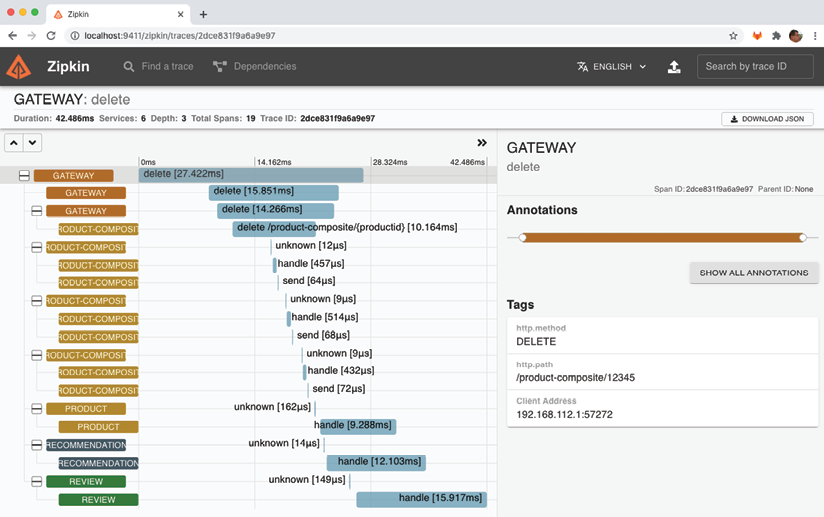This screenshot has height=517, width=824.
Task: Bookmark page with star icon
Action: coord(733,36)
